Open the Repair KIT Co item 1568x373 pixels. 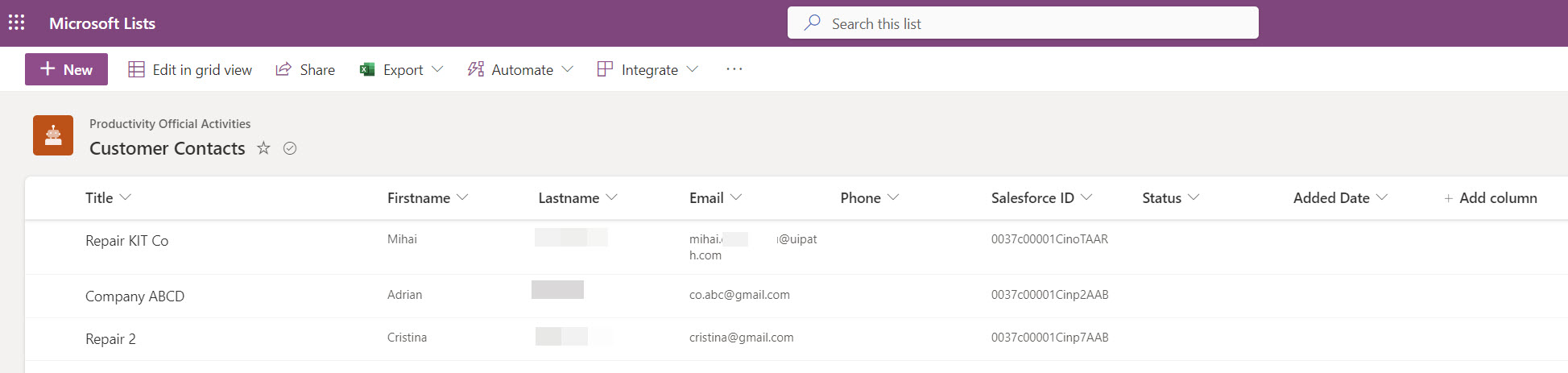coord(126,241)
